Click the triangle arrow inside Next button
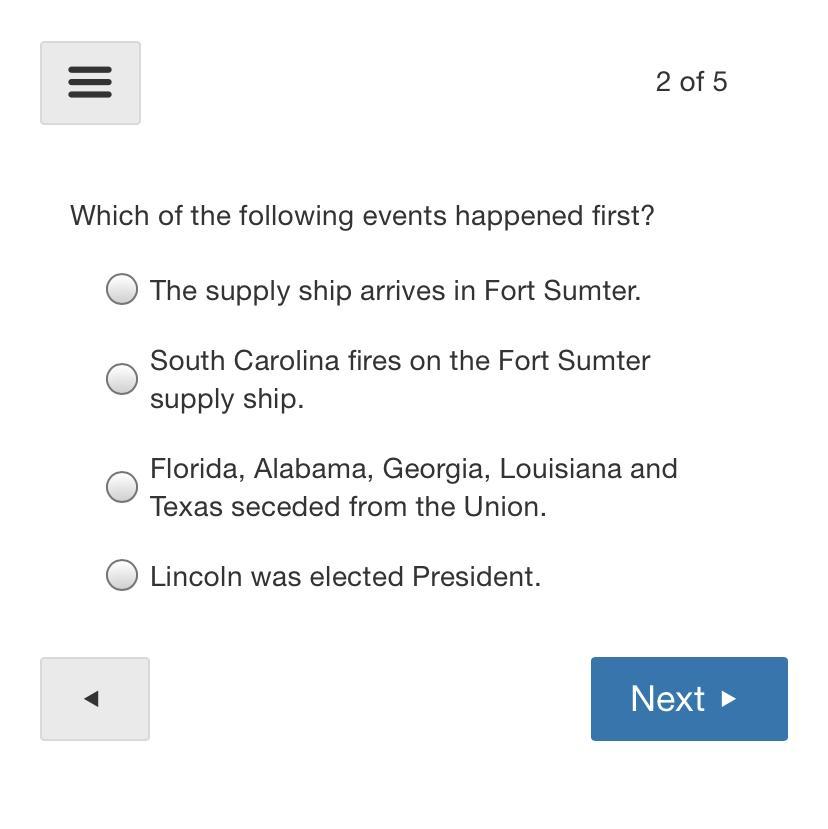This screenshot has width=828, height=829. click(x=729, y=699)
